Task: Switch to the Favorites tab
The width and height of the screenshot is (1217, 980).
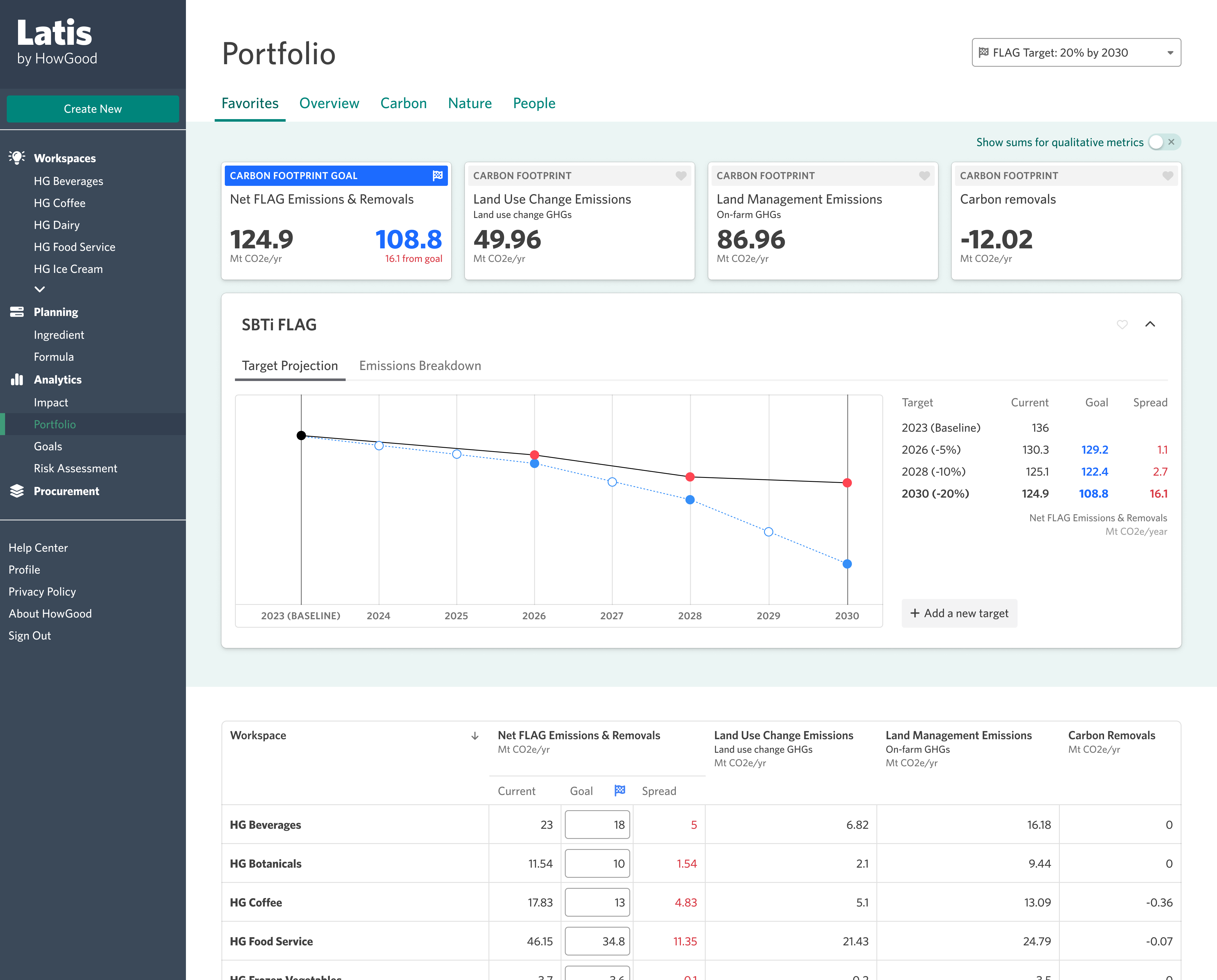Action: [250, 103]
